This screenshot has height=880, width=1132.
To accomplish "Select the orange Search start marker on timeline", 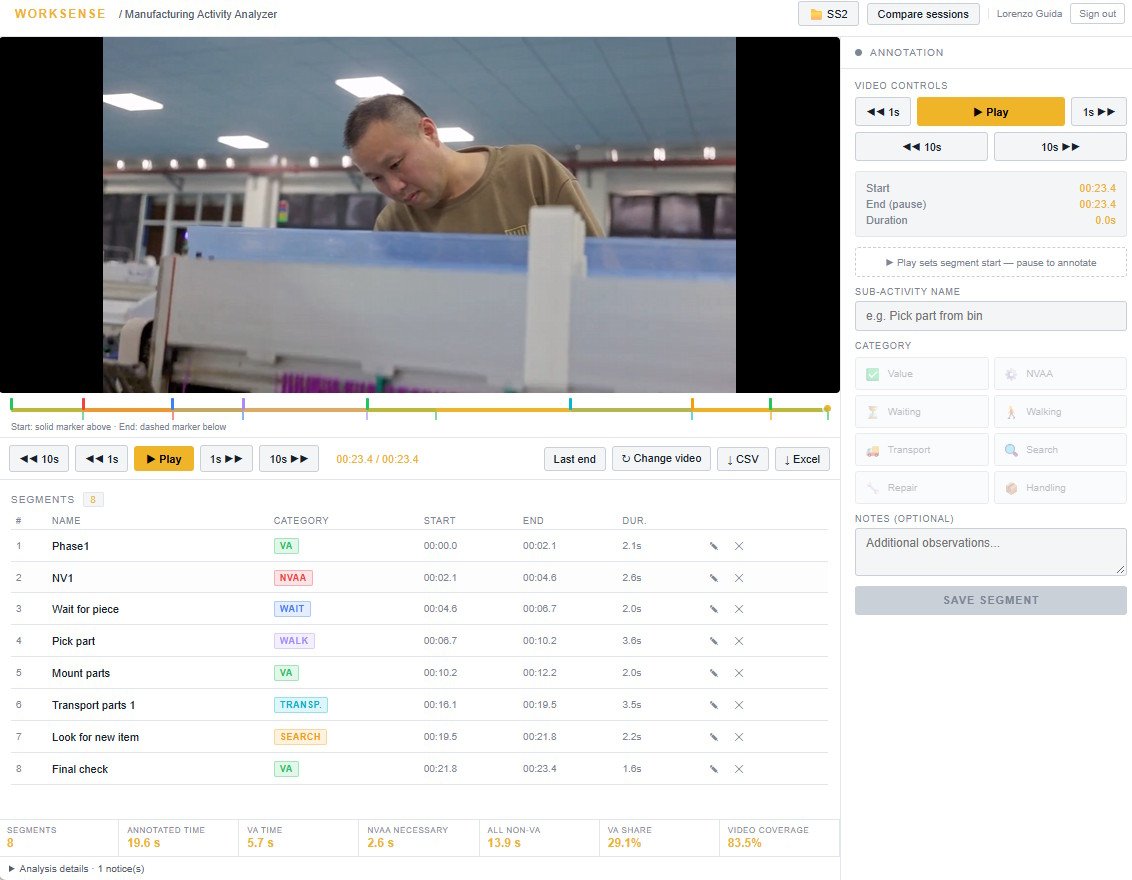I will (x=692, y=404).
